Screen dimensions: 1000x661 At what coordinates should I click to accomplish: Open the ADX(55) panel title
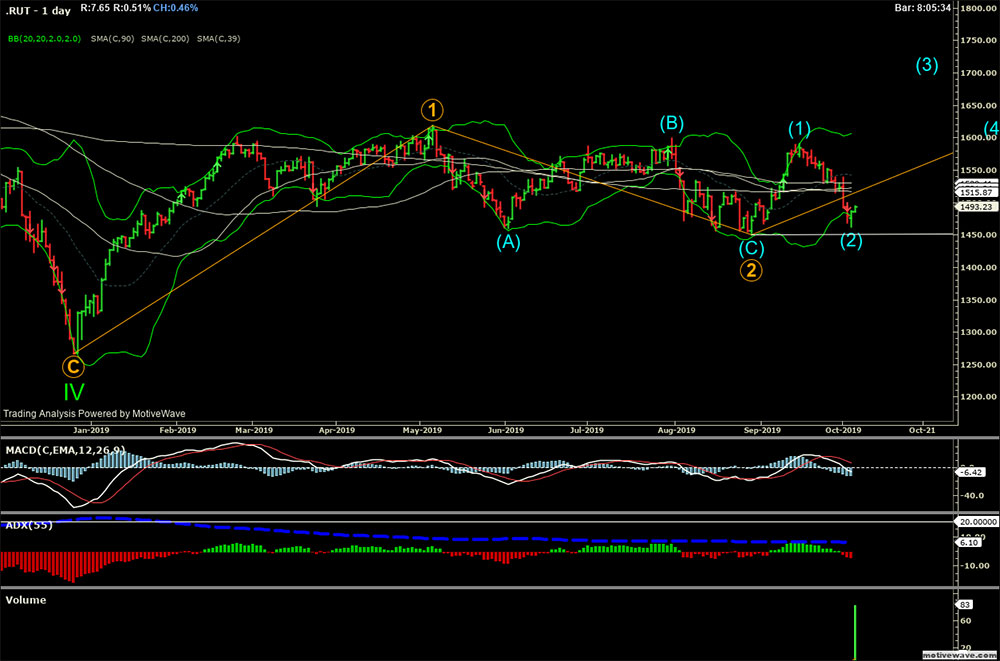tap(28, 524)
